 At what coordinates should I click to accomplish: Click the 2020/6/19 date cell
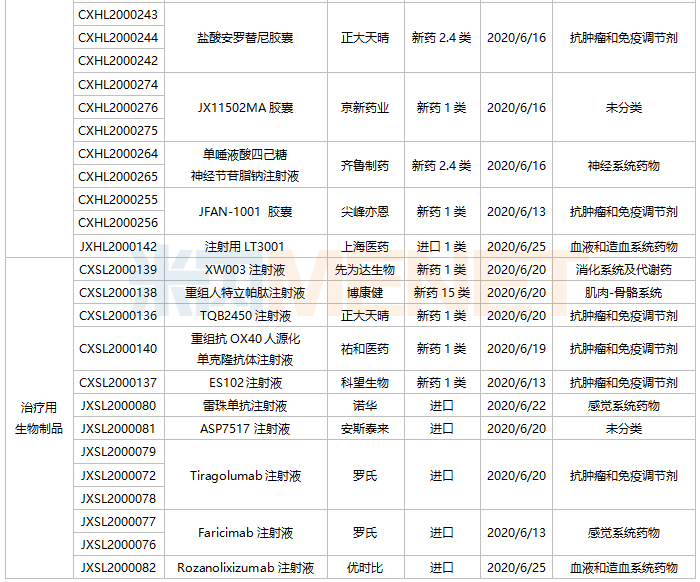point(516,349)
